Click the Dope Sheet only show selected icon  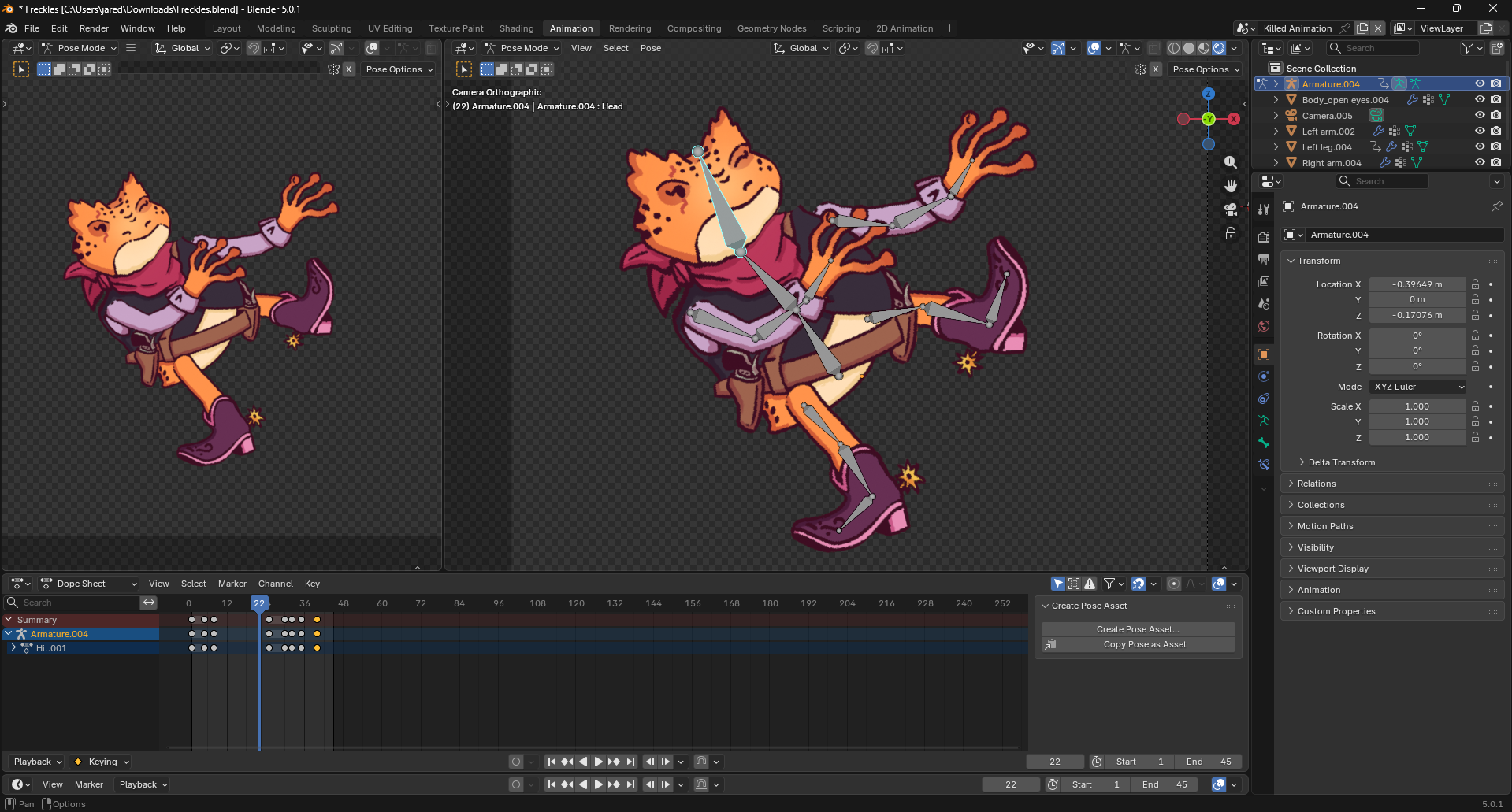pos(1058,584)
